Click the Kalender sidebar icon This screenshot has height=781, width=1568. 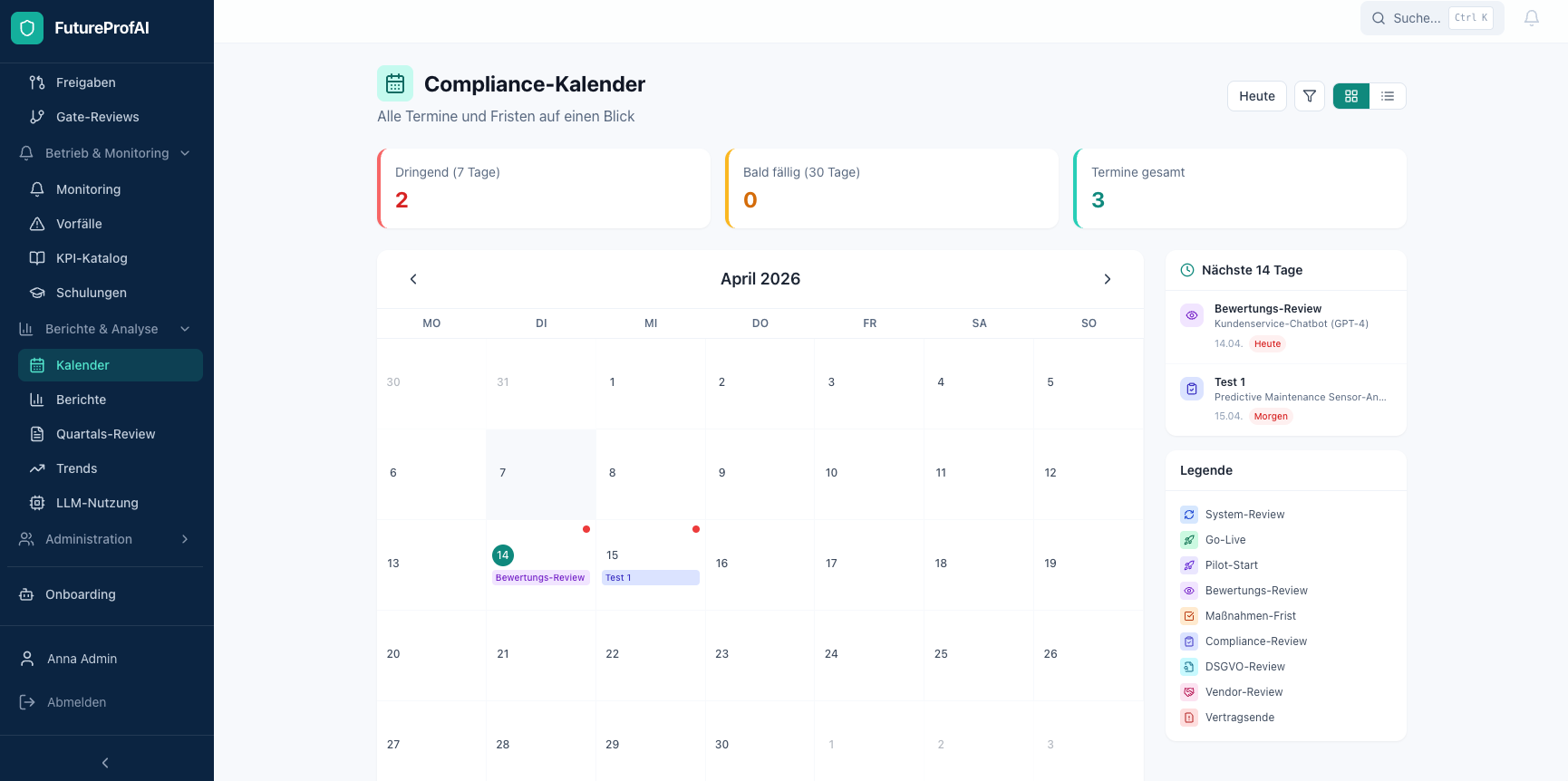pos(37,365)
